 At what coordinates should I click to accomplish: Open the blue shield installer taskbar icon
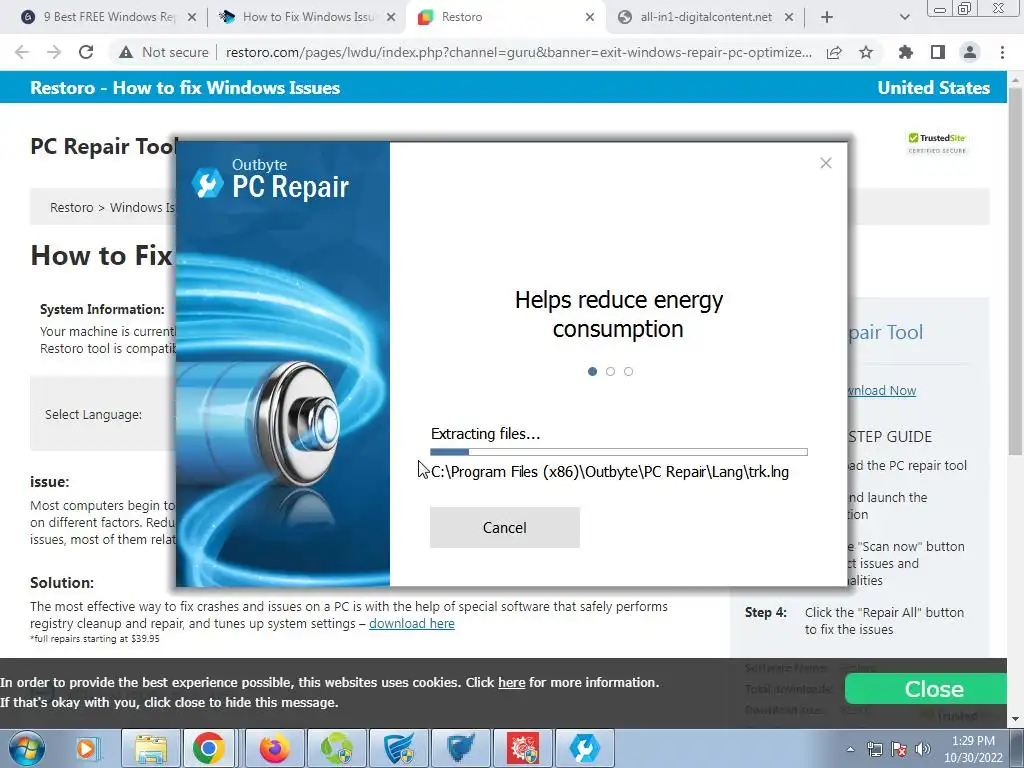pos(398,748)
